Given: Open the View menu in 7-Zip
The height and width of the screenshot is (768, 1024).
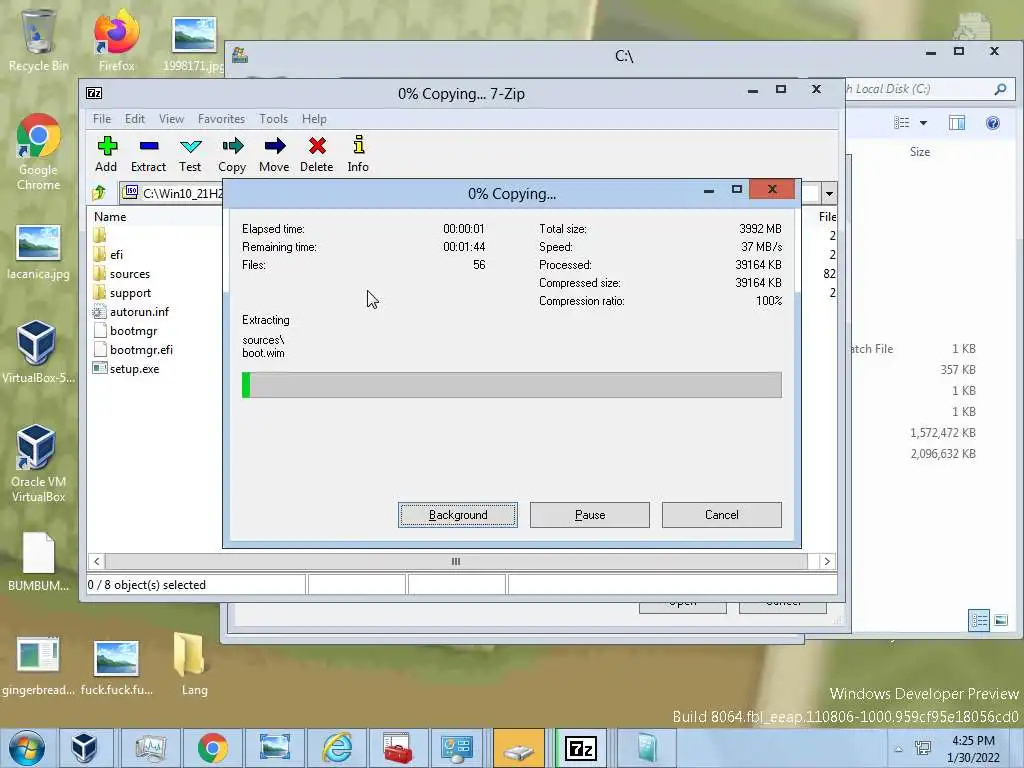Looking at the screenshot, I should pyautogui.click(x=171, y=119).
